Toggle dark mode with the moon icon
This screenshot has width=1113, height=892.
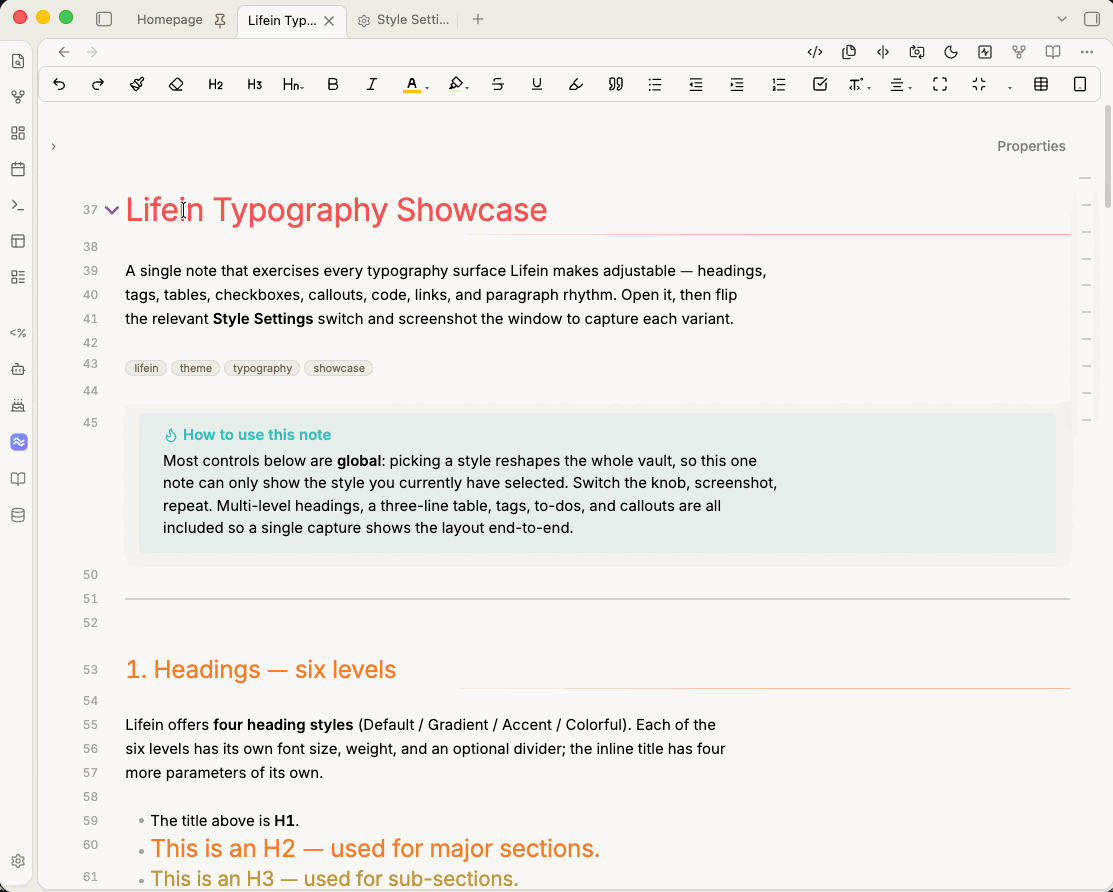click(950, 52)
